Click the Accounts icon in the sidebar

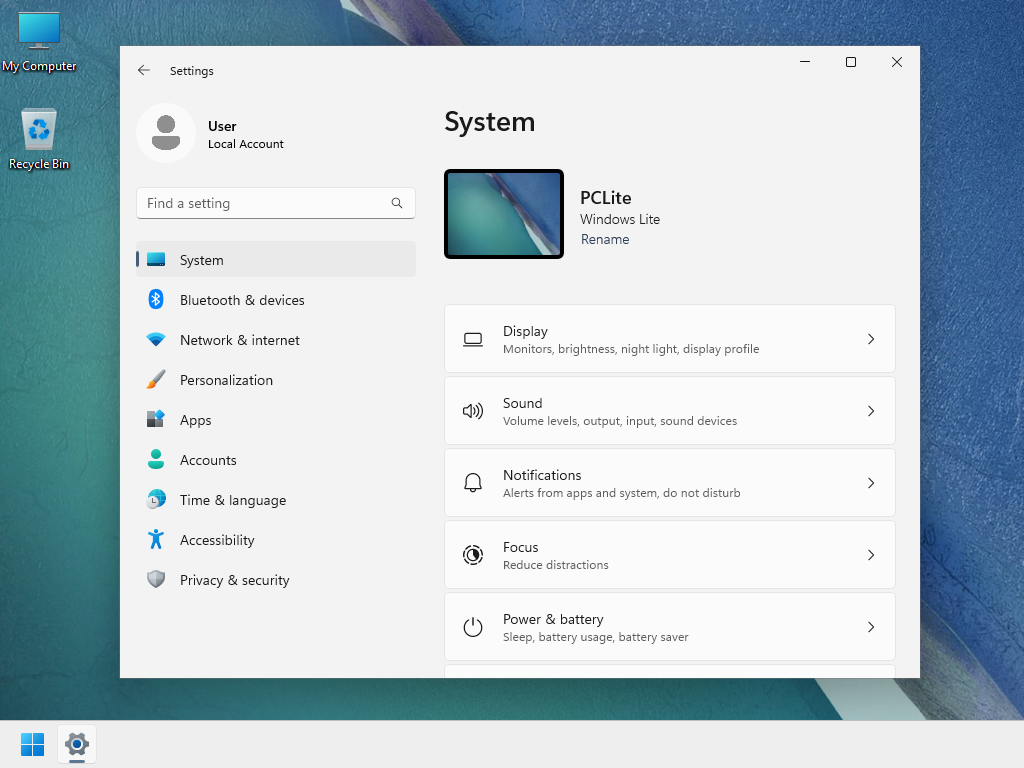click(157, 460)
